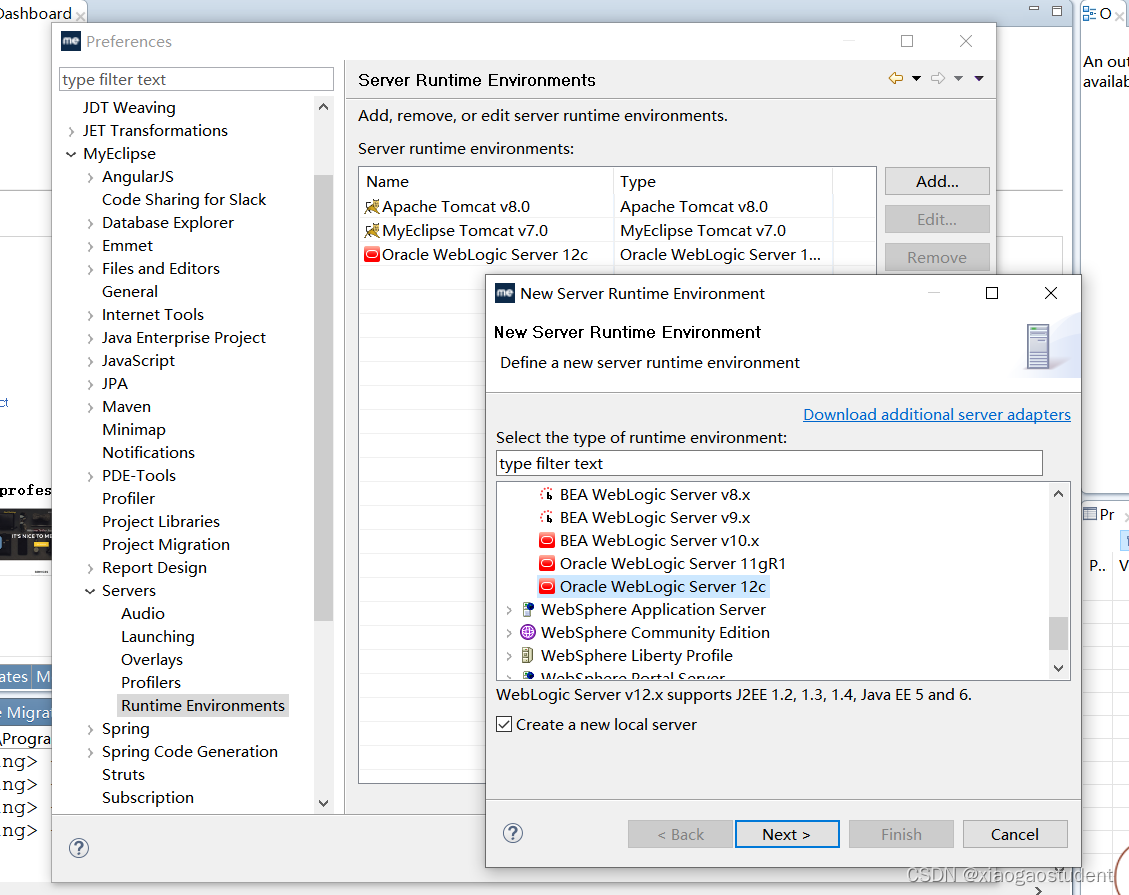This screenshot has width=1129, height=895.
Task: Expand the Maven tree node
Action: pyautogui.click(x=90, y=408)
